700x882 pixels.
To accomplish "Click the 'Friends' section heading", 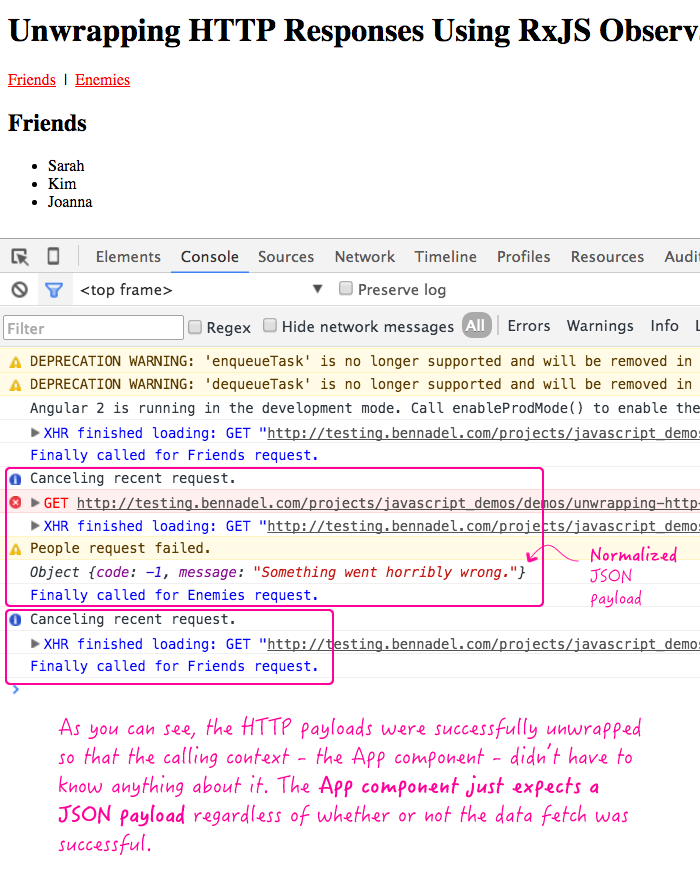I will point(47,123).
